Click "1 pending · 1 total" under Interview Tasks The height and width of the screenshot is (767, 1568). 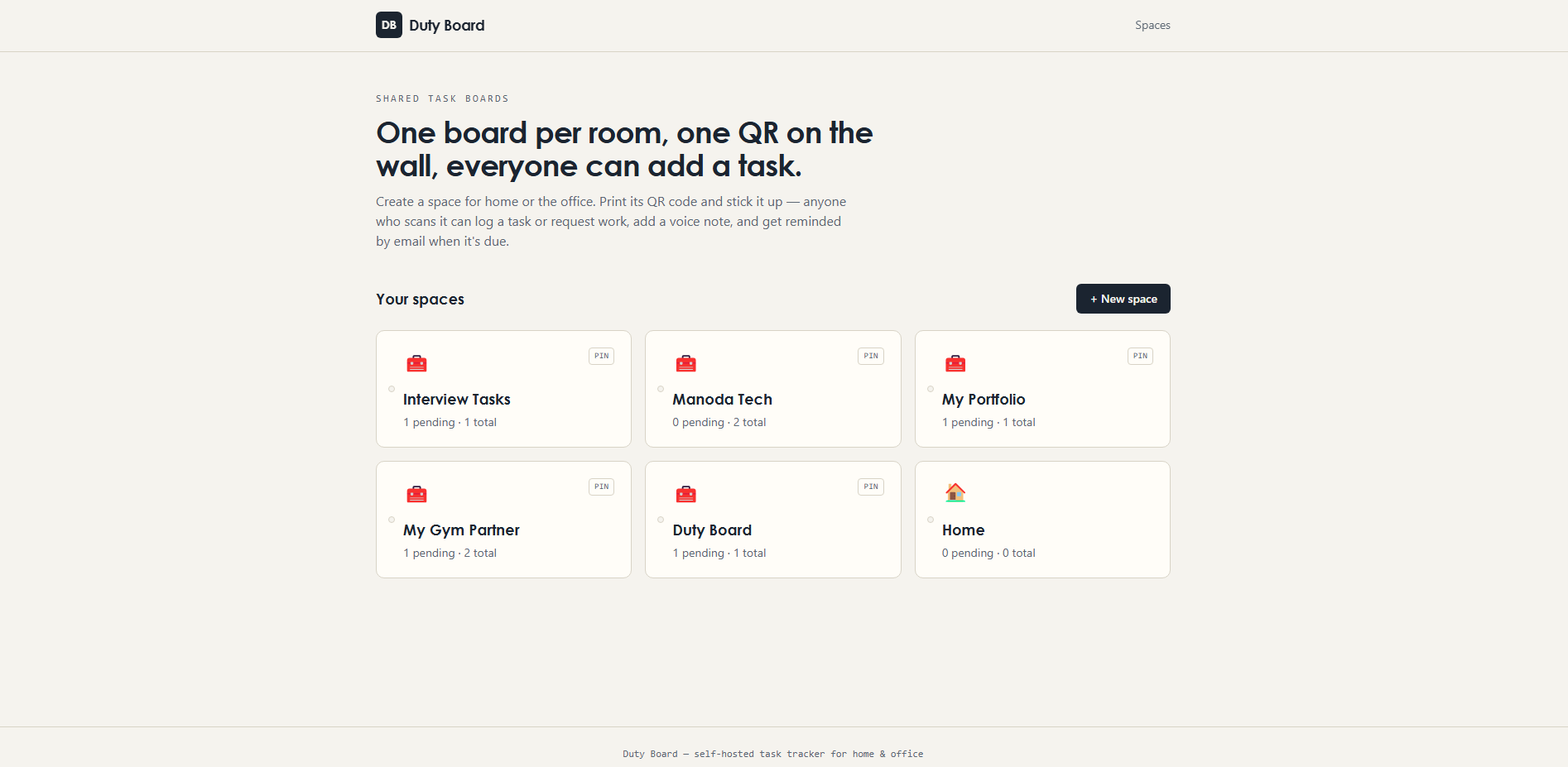coord(450,423)
